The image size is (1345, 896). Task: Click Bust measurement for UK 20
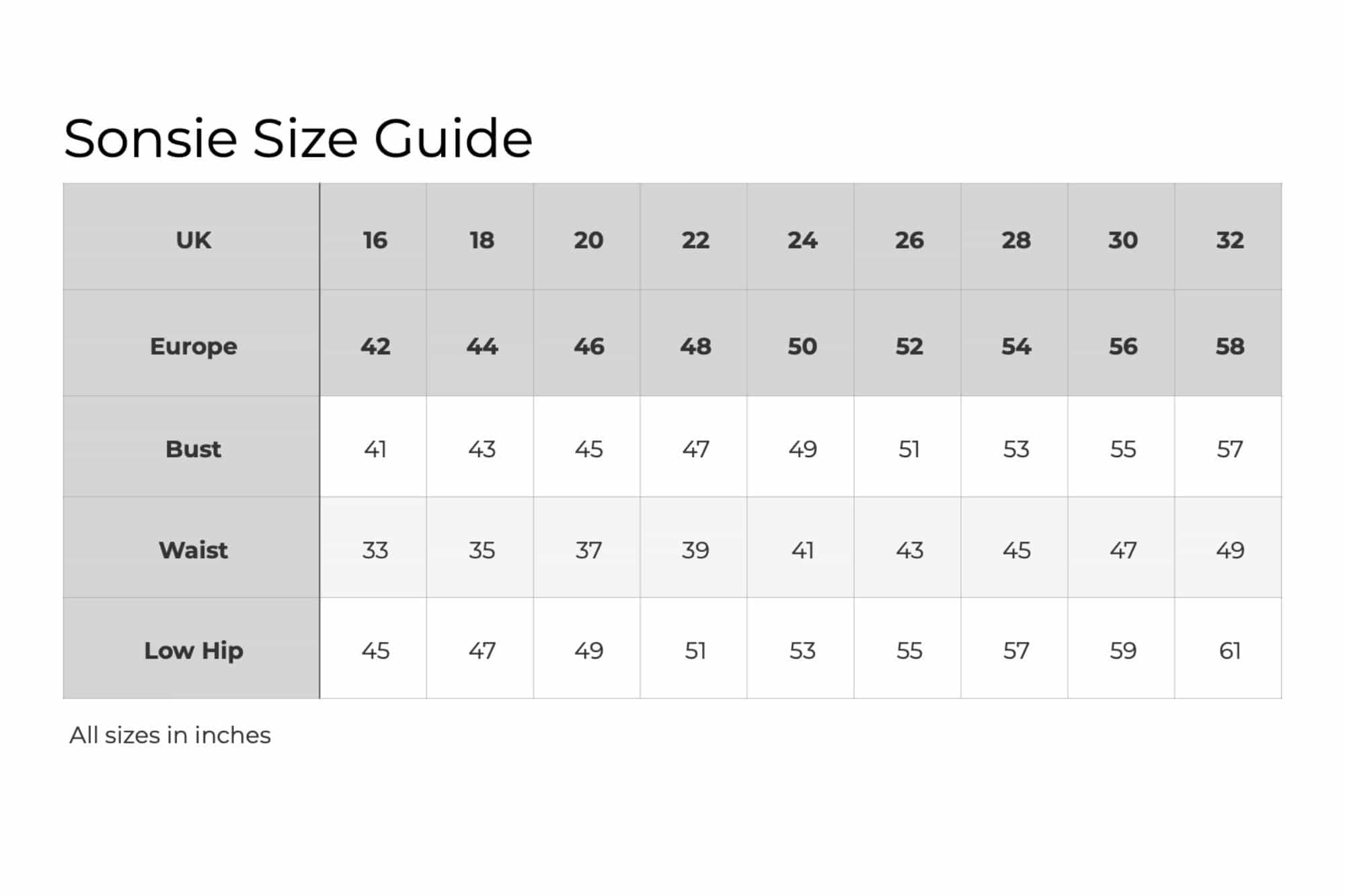point(588,449)
